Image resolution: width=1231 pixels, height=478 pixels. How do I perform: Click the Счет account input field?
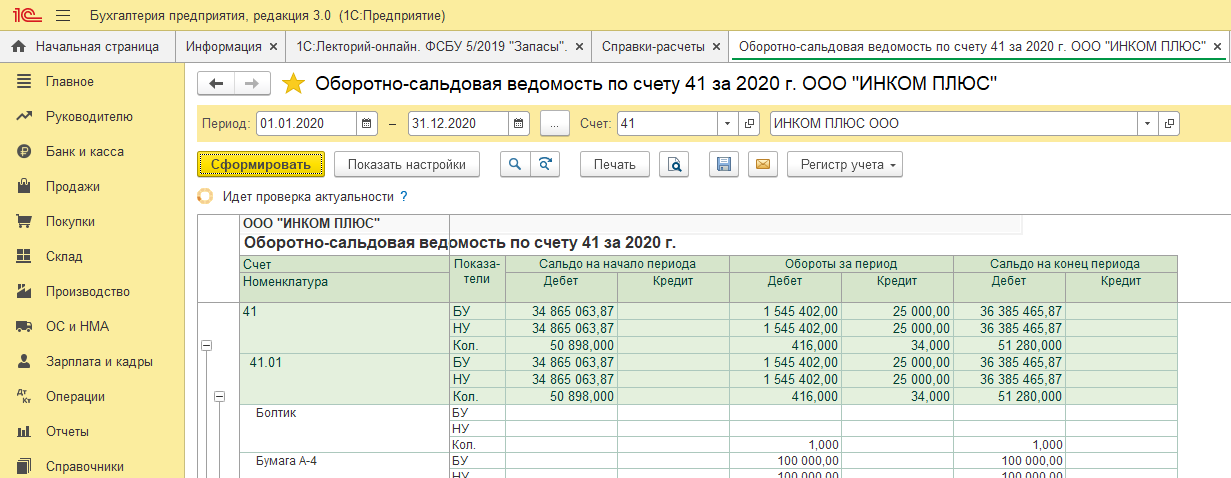coord(667,124)
